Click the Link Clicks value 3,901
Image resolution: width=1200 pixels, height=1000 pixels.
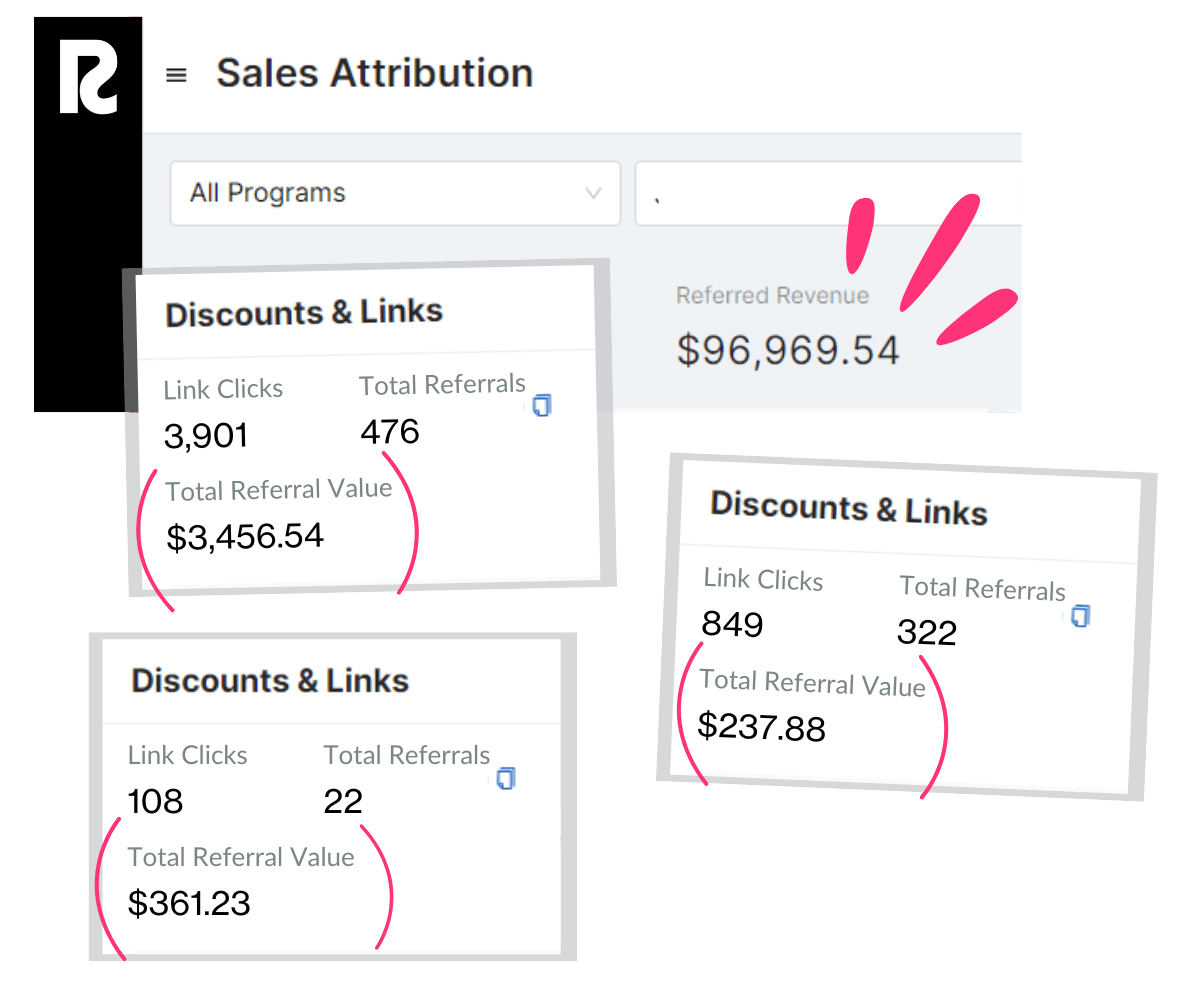(207, 434)
